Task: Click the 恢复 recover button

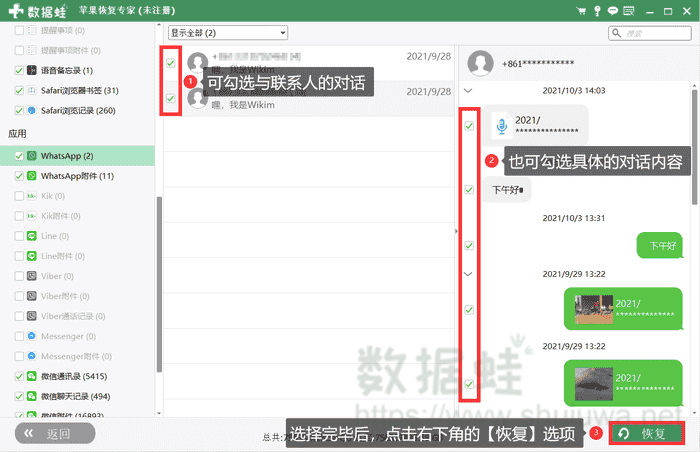Action: coord(646,433)
